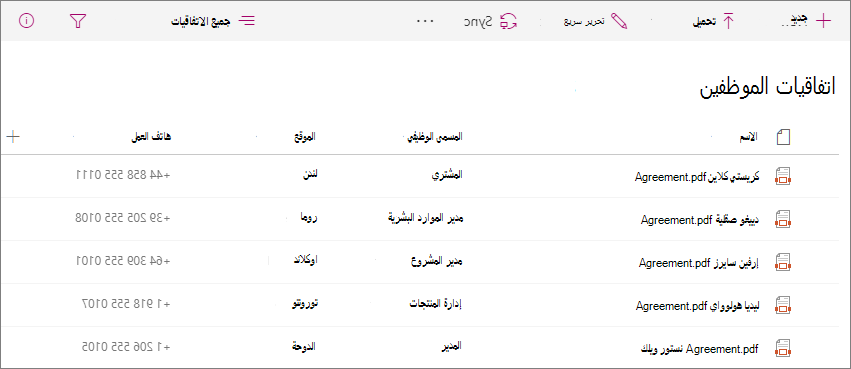Viewport: 851px width, 369px height.
Task: Open جميع الاتفاقيات view selector
Action: pyautogui.click(x=201, y=22)
